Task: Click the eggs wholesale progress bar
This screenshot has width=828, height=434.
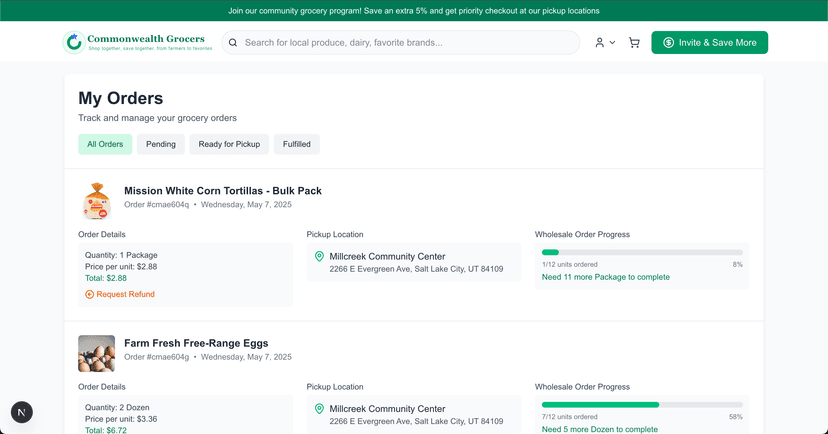Action: tap(642, 405)
